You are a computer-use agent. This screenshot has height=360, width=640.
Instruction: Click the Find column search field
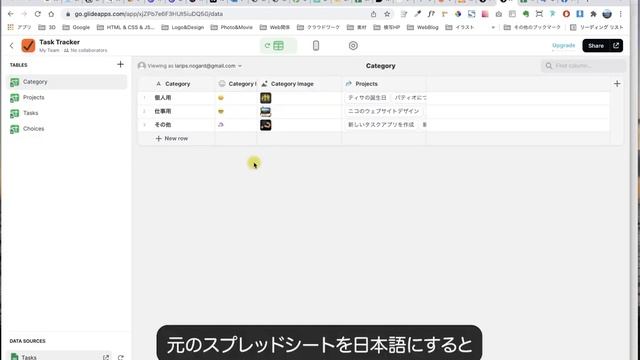click(x=584, y=66)
